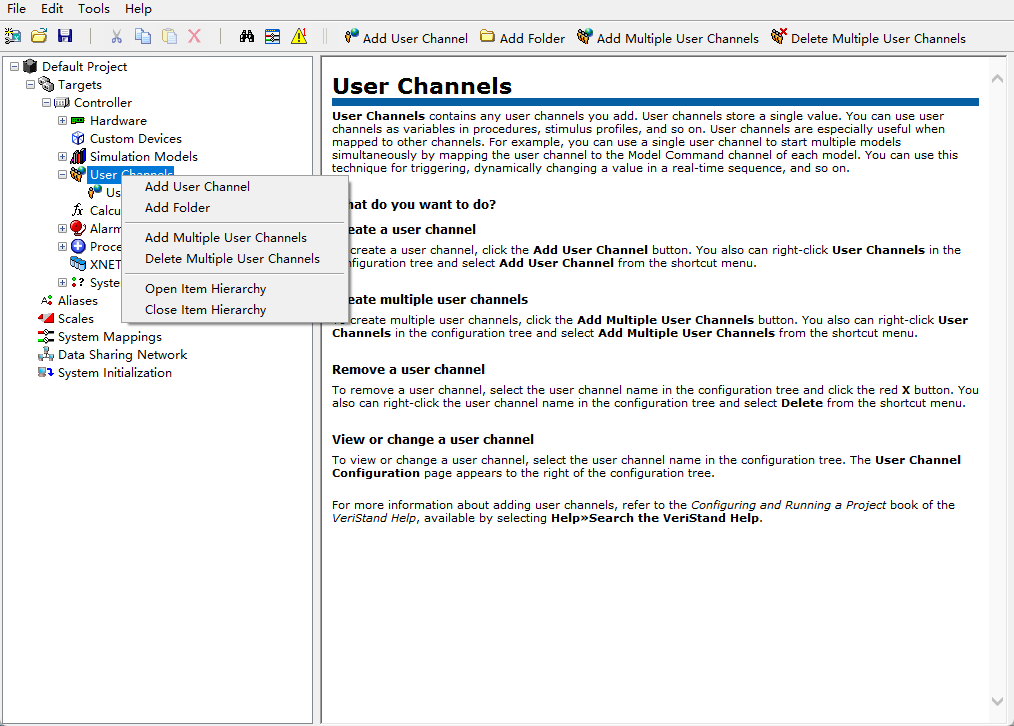Select the Simulation Models label
1014x726 pixels.
click(144, 156)
